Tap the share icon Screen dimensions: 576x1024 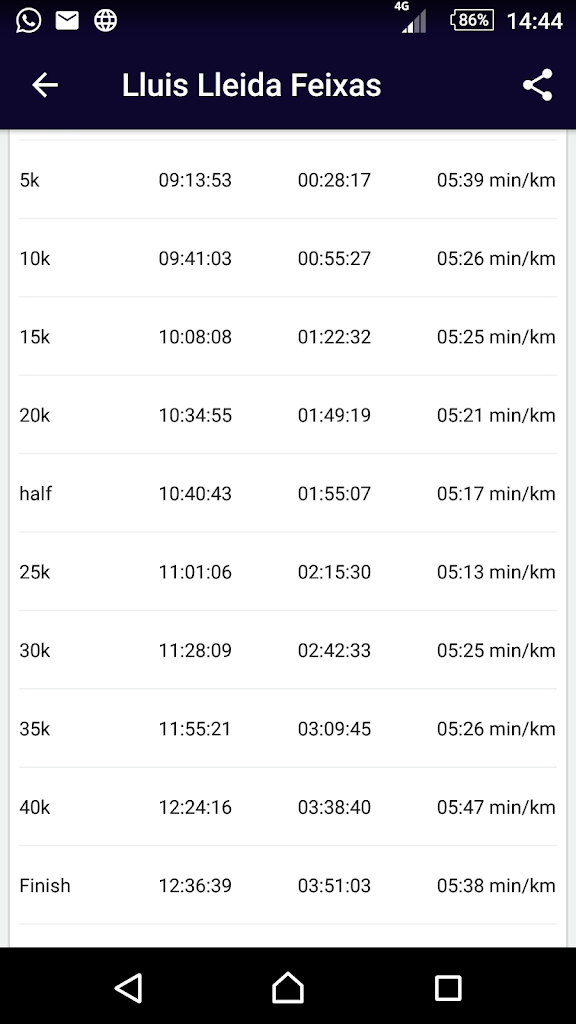(537, 85)
